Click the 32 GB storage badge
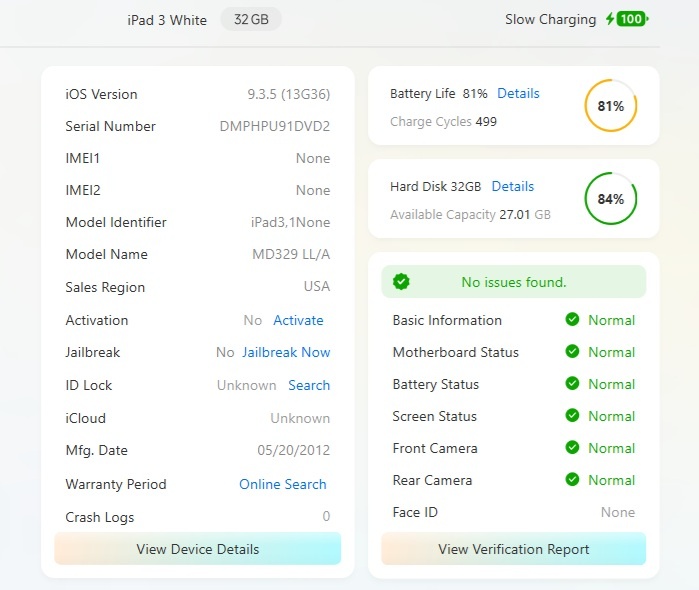The image size is (699, 590). [251, 20]
